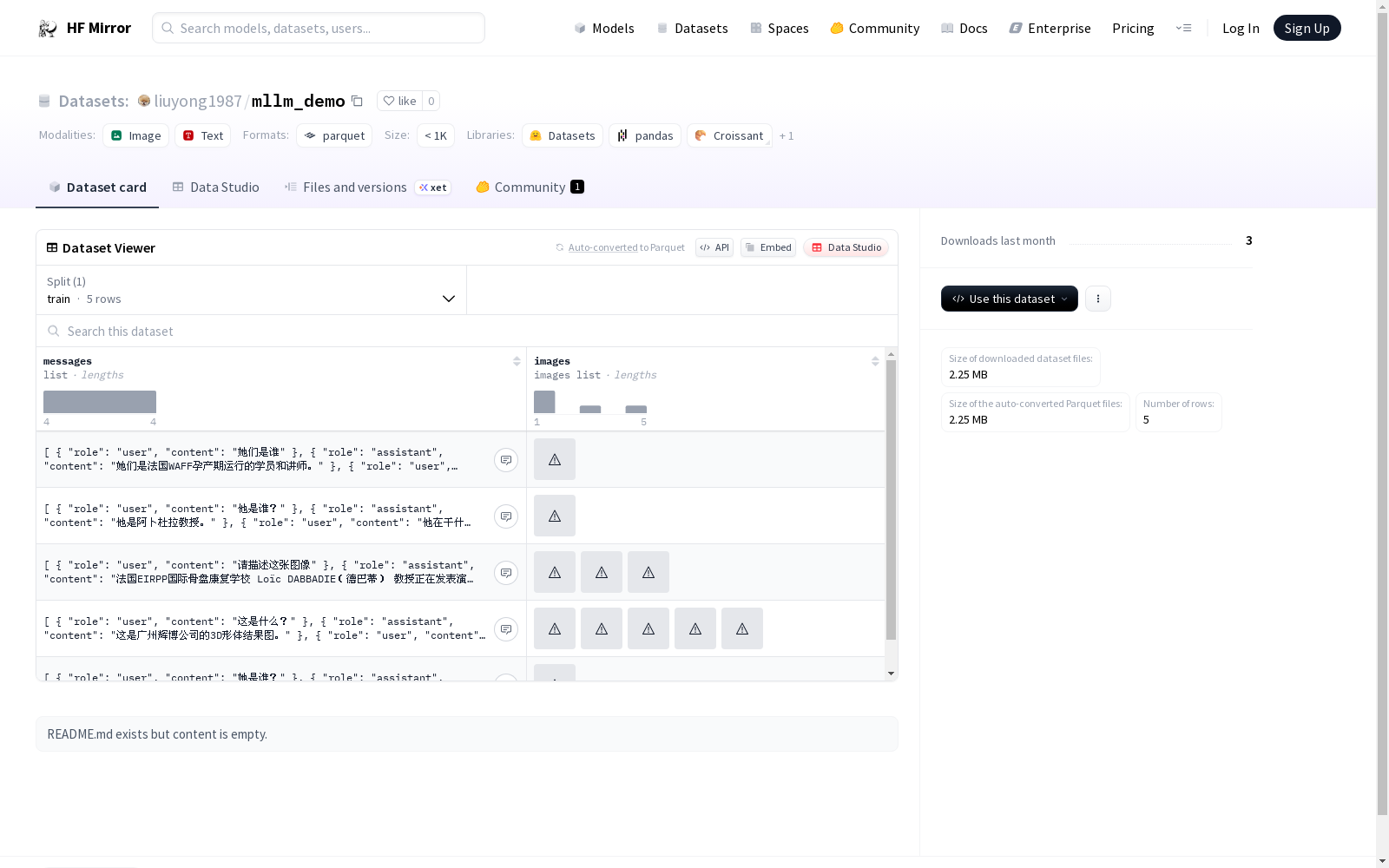
Task: Open first image placeholder in the EIRPP row
Action: pyautogui.click(x=555, y=572)
